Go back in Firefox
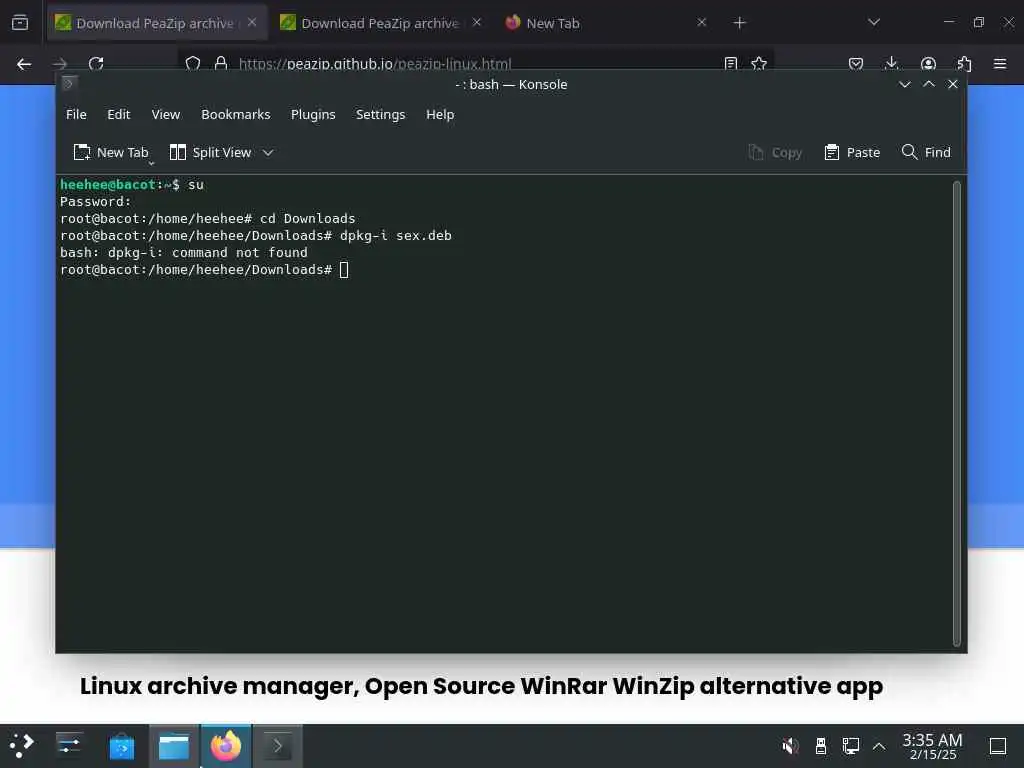1024x768 pixels. [x=24, y=64]
